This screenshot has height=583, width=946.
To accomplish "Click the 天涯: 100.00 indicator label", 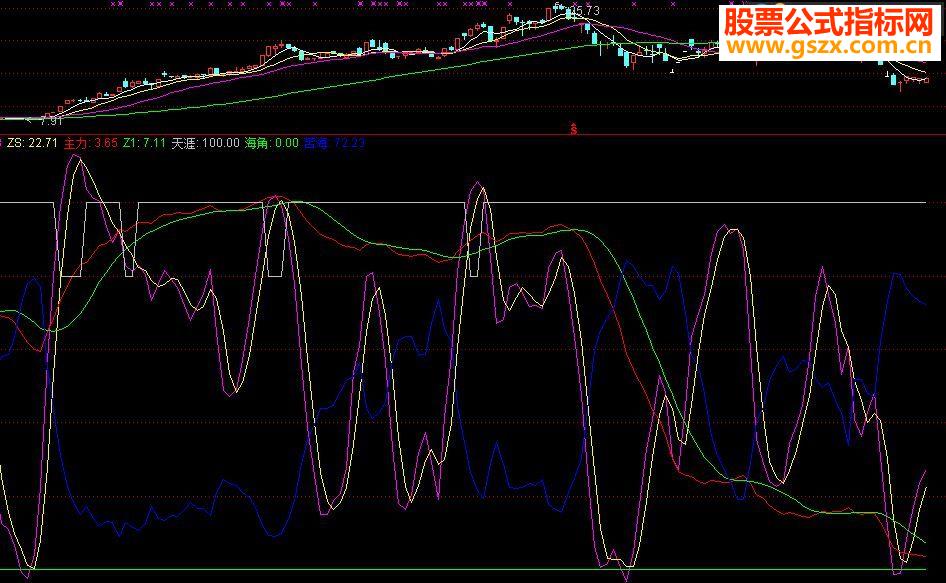I will click(206, 143).
